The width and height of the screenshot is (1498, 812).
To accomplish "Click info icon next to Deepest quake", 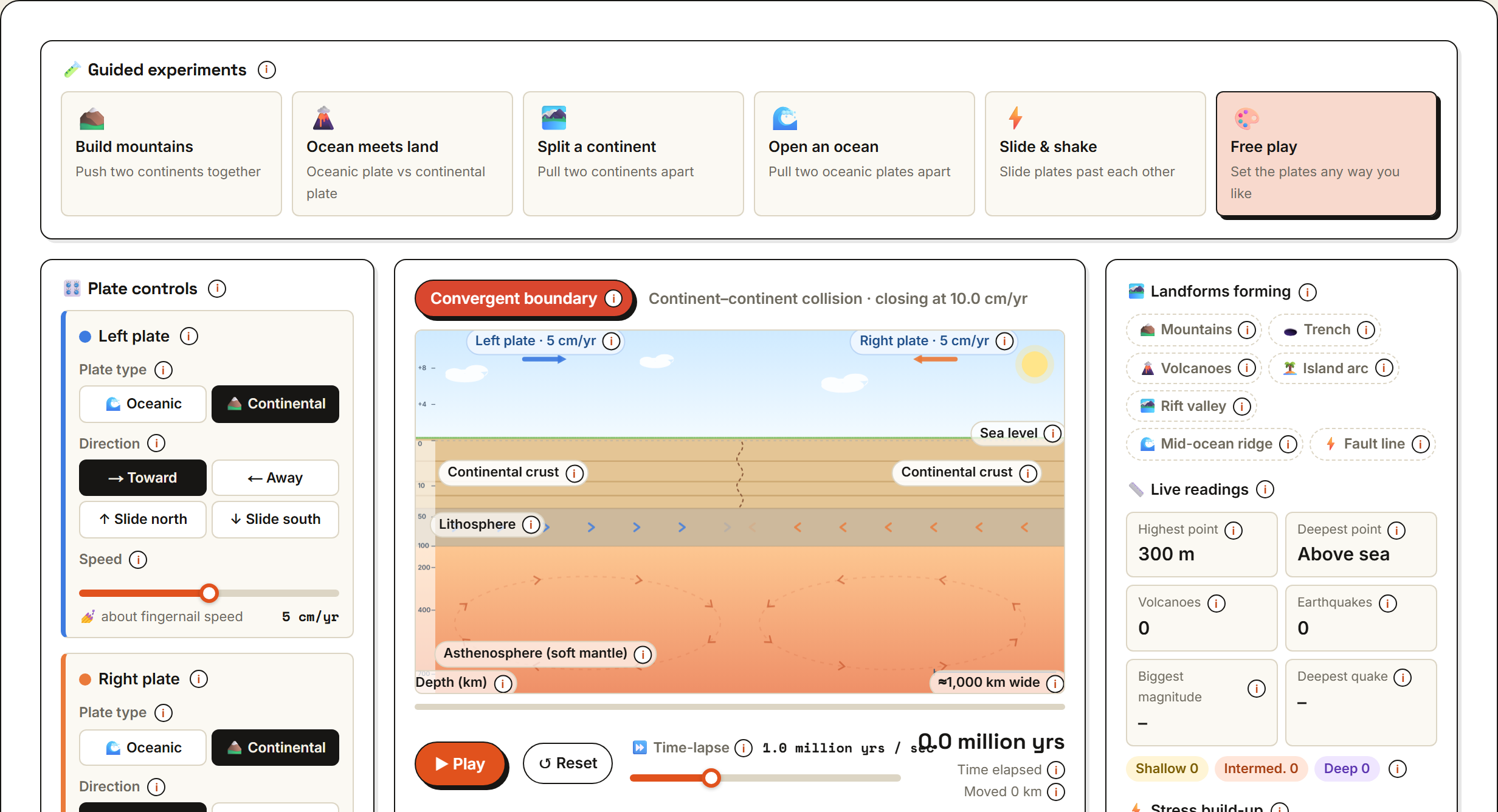I will [x=1403, y=677].
